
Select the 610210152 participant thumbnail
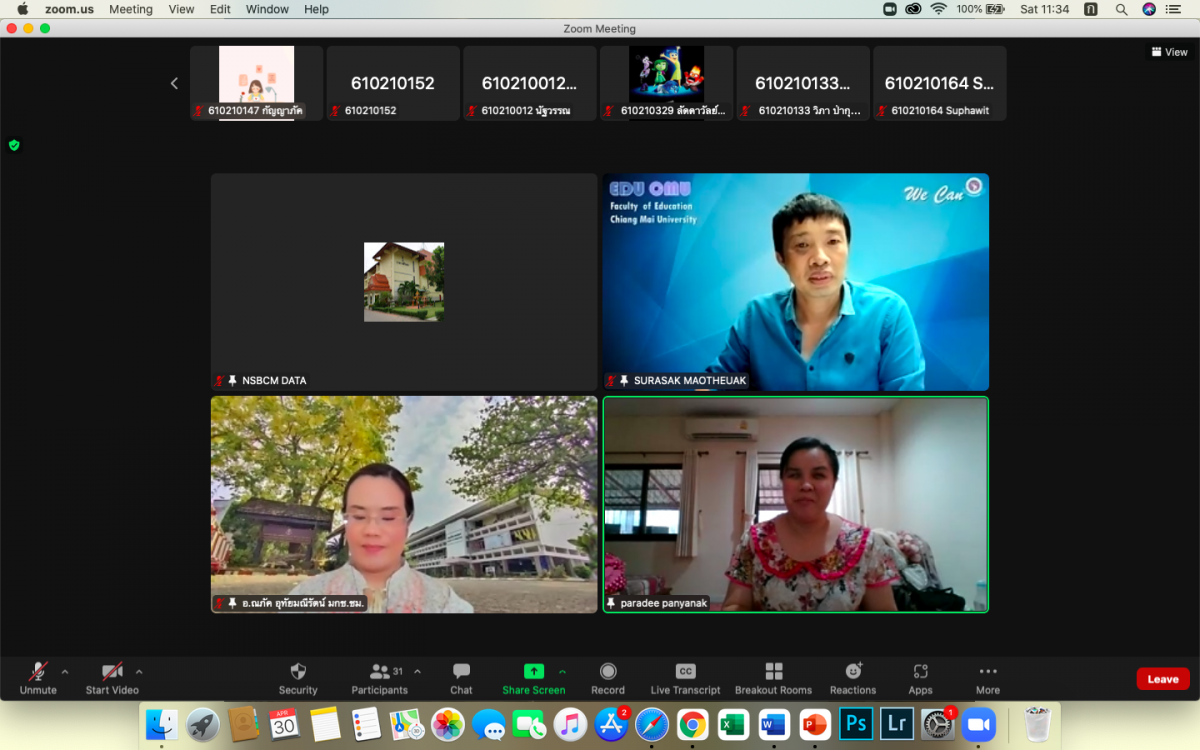point(393,84)
